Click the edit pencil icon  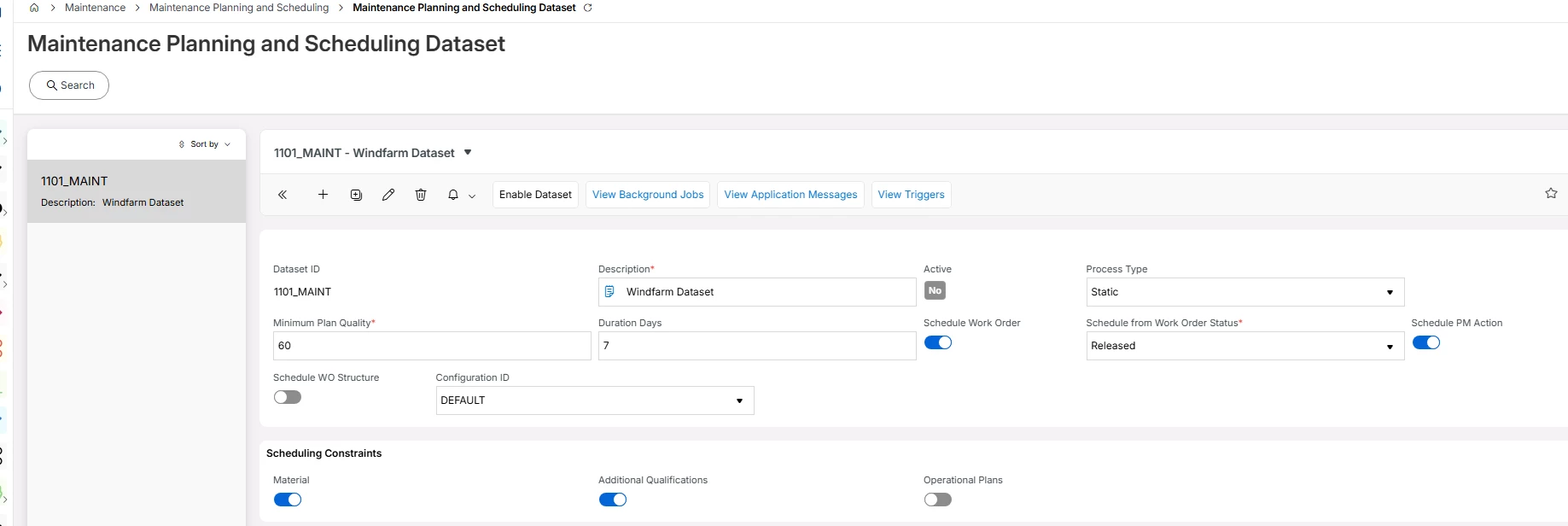point(388,195)
